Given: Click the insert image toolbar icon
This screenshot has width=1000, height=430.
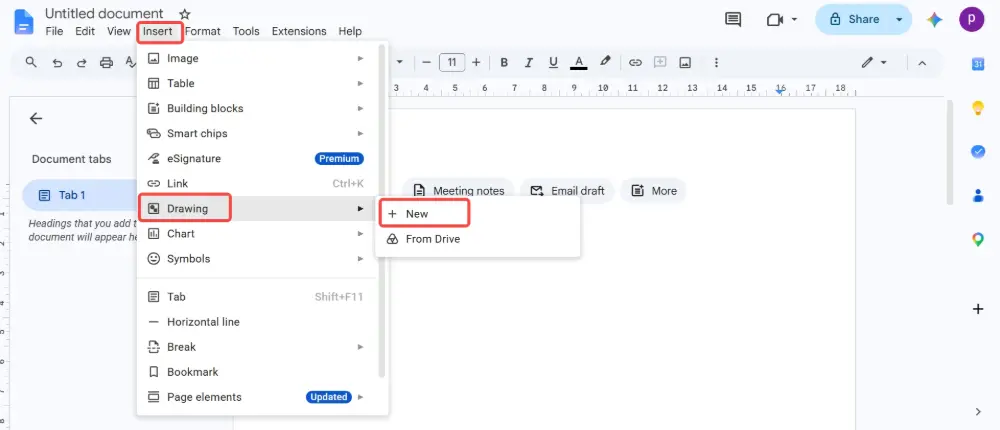Looking at the screenshot, I should 685,63.
